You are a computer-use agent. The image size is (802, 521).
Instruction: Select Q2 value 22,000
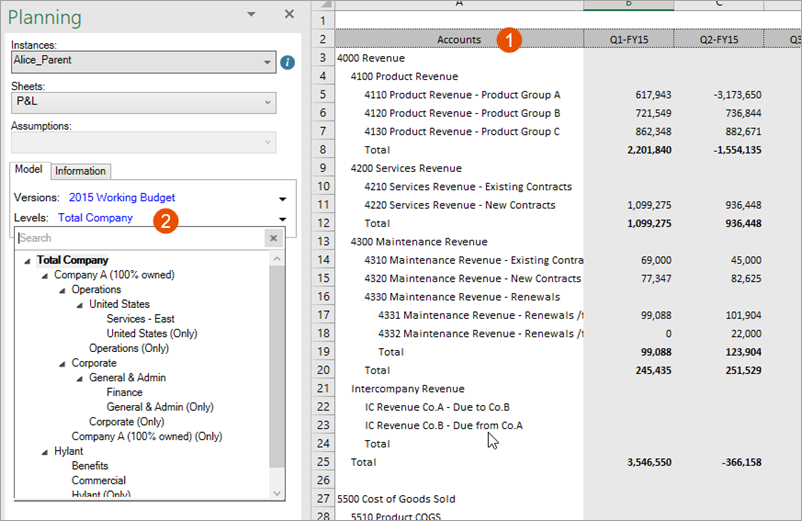(719, 333)
